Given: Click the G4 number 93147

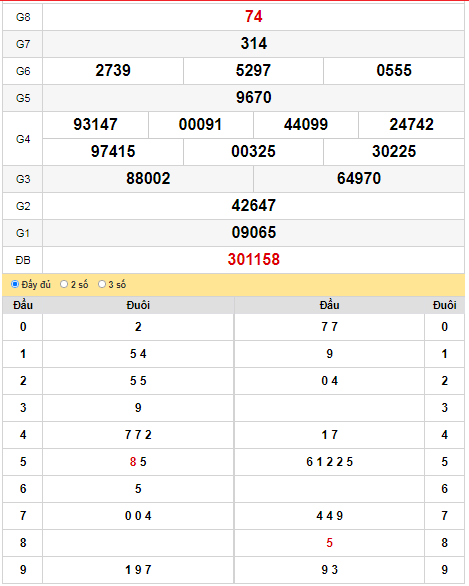Looking at the screenshot, I should [95, 124].
